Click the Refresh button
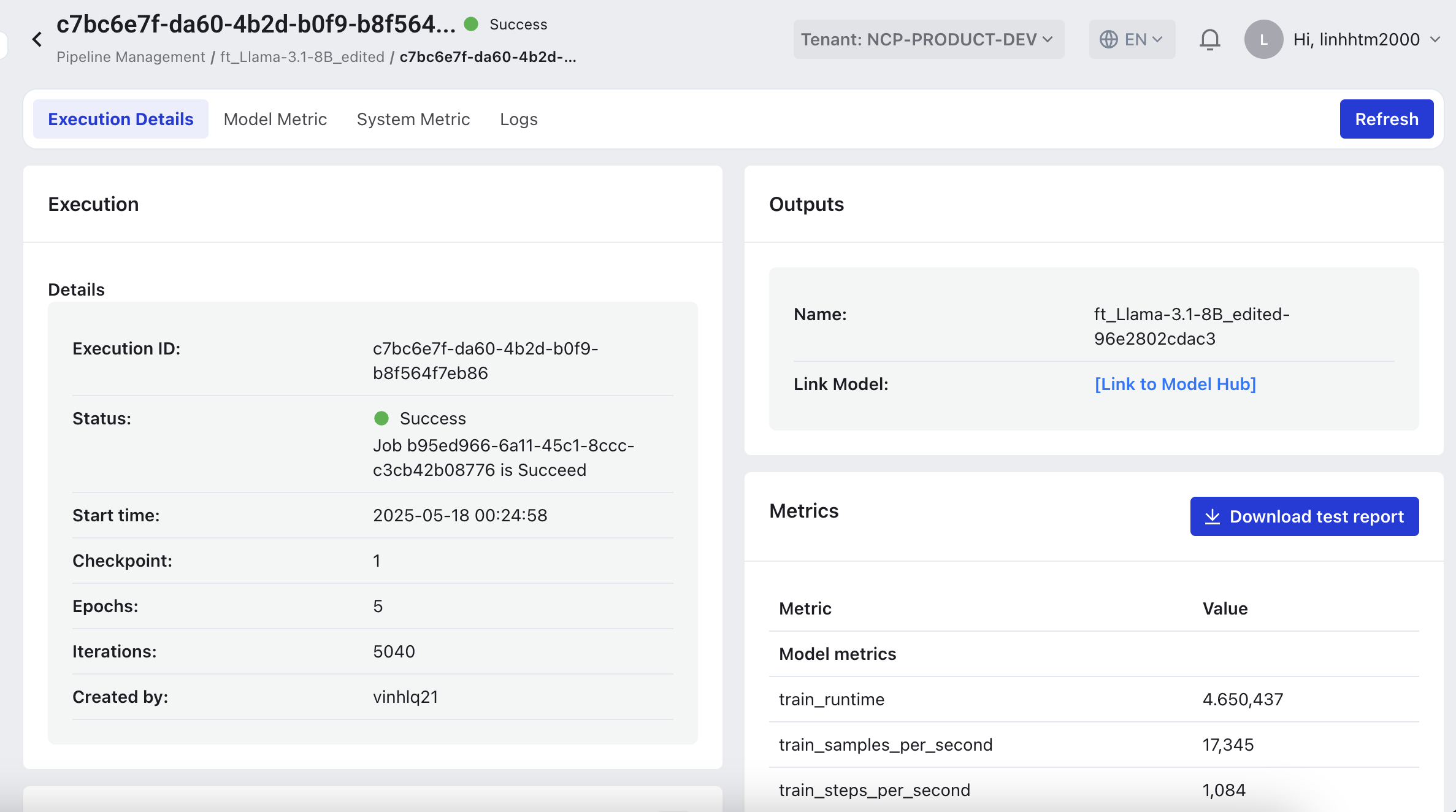Viewport: 1456px width, 812px height. 1387,119
